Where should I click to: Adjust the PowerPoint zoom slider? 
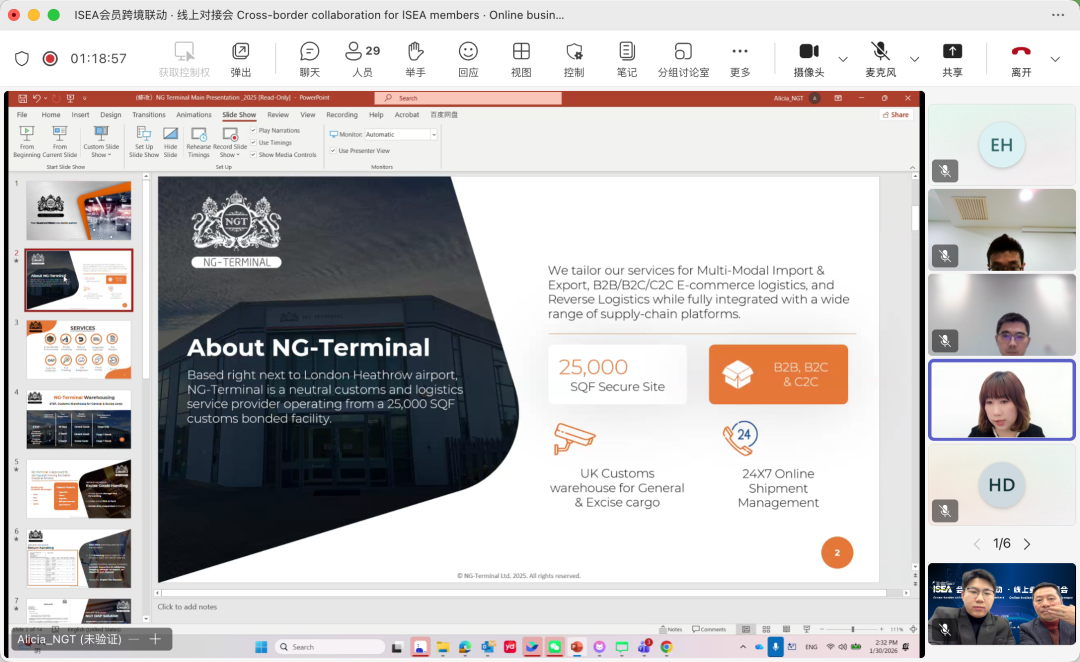pos(852,629)
